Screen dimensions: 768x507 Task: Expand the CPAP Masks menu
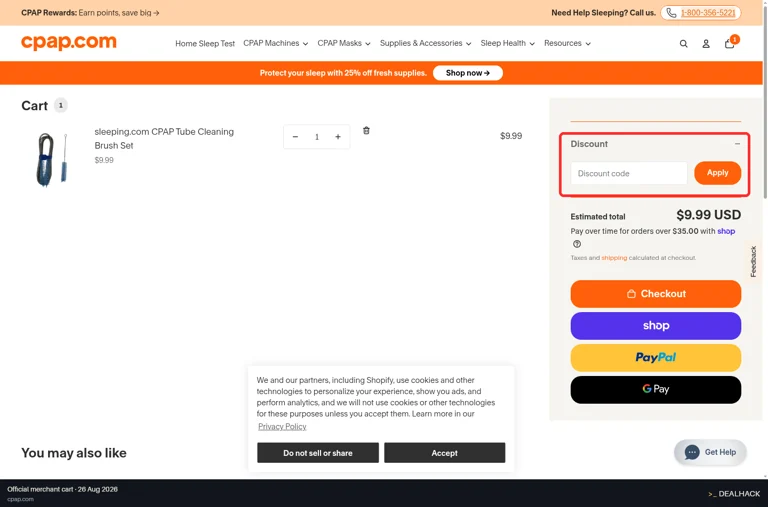[344, 43]
